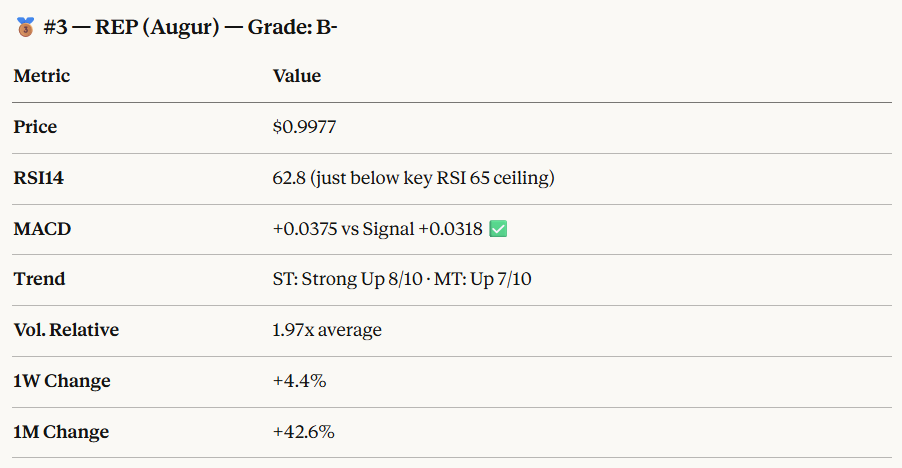Select the Vol. Relative row label

click(x=66, y=330)
